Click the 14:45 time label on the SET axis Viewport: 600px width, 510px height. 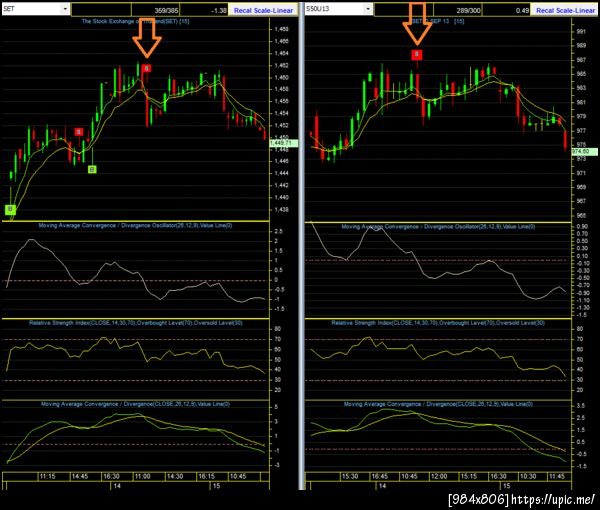click(80, 476)
